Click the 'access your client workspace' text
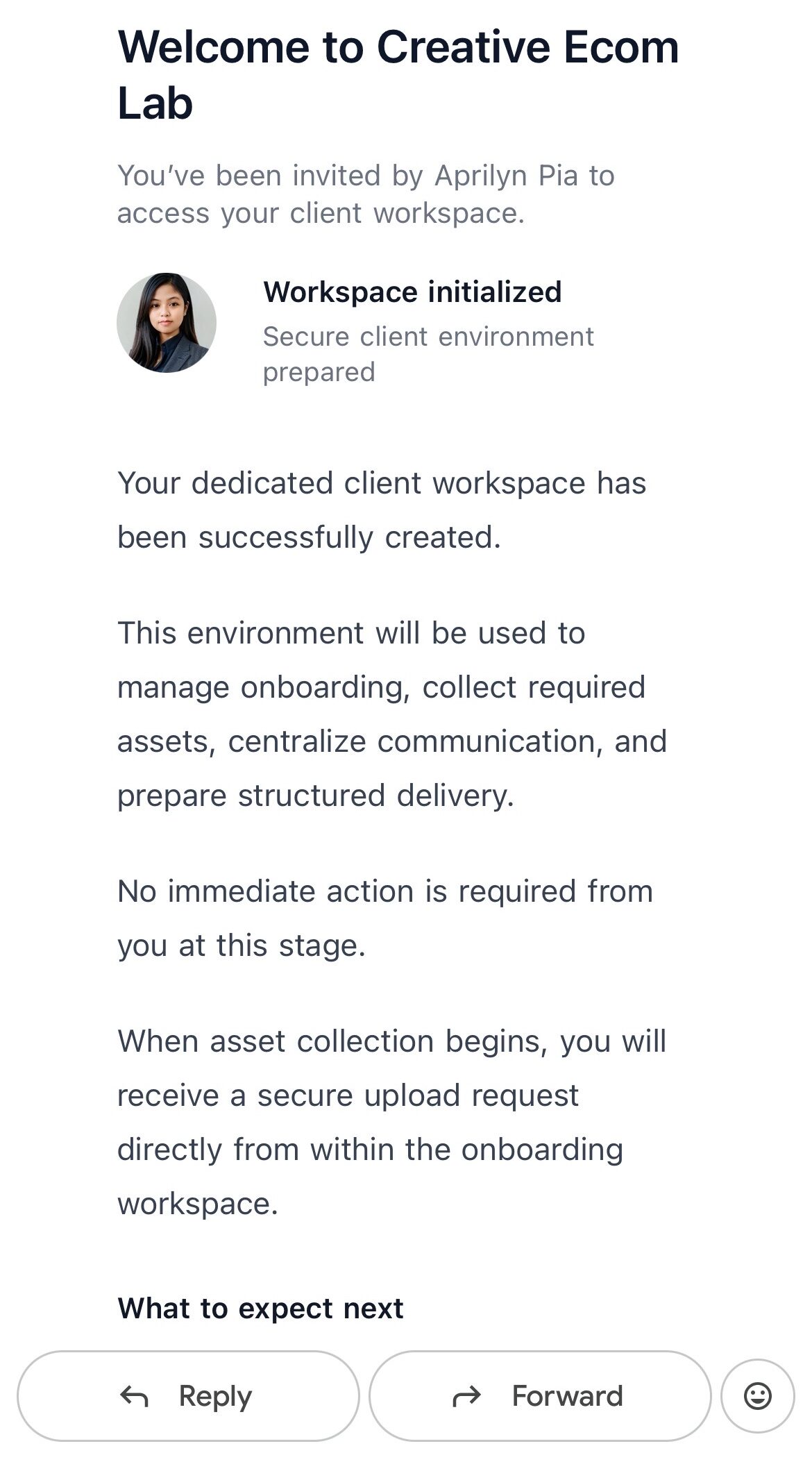The height and width of the screenshot is (1462, 812). click(321, 213)
